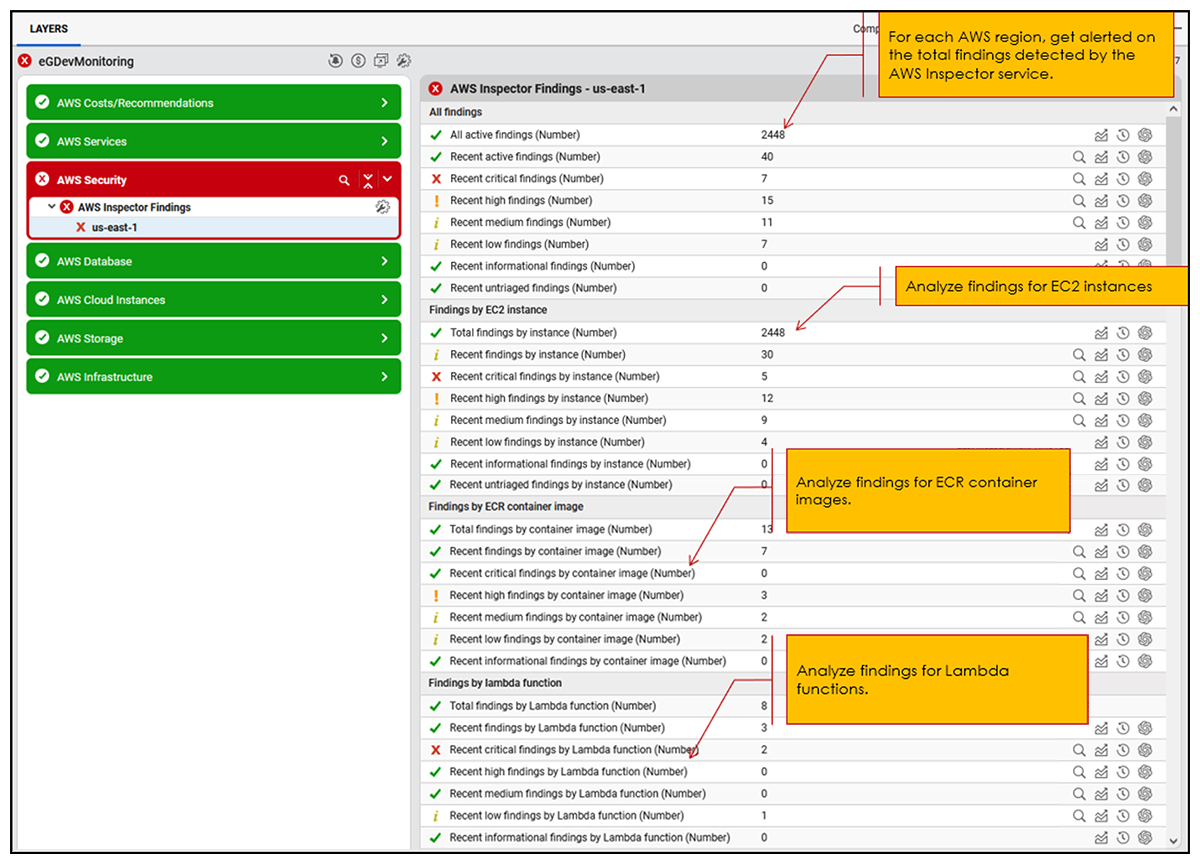
Task: Click the 'Findings by ECR container image' header
Action: pos(506,507)
